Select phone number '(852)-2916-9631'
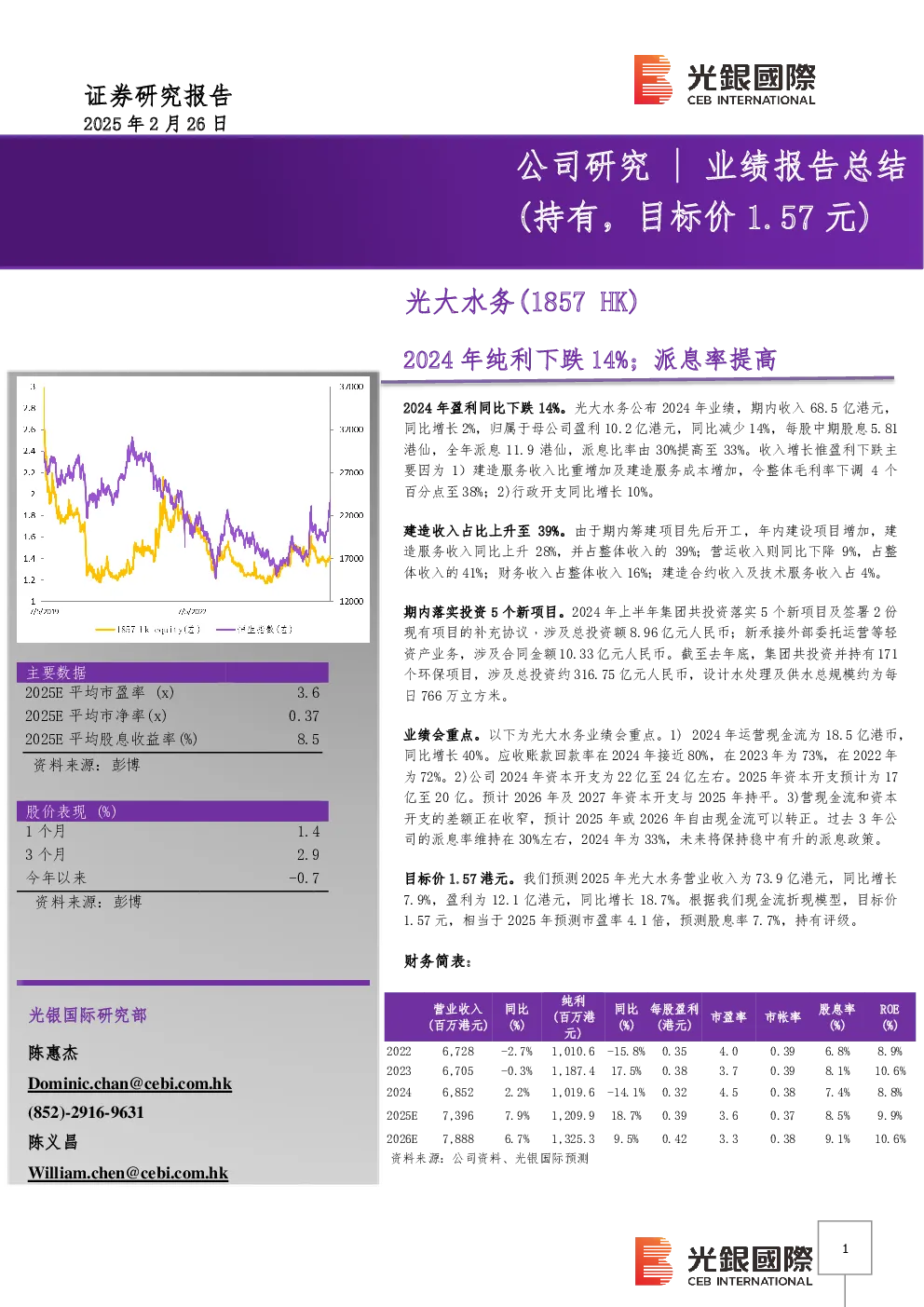This screenshot has width=924, height=1307. (x=86, y=1112)
